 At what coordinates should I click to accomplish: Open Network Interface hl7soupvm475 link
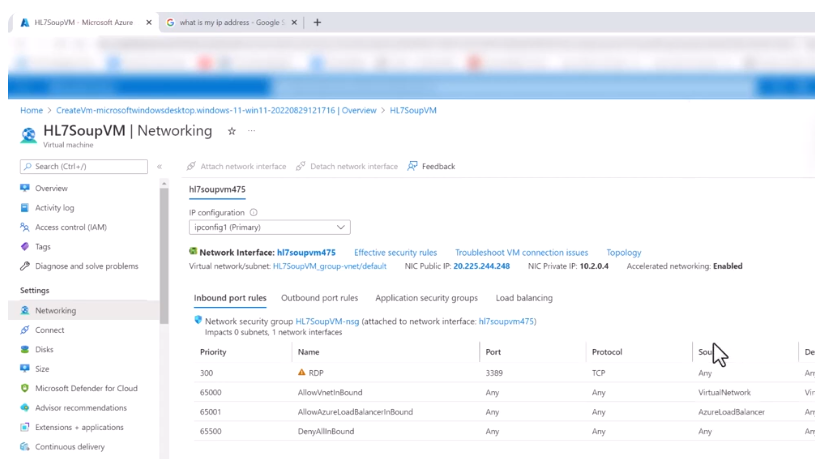[x=306, y=253]
